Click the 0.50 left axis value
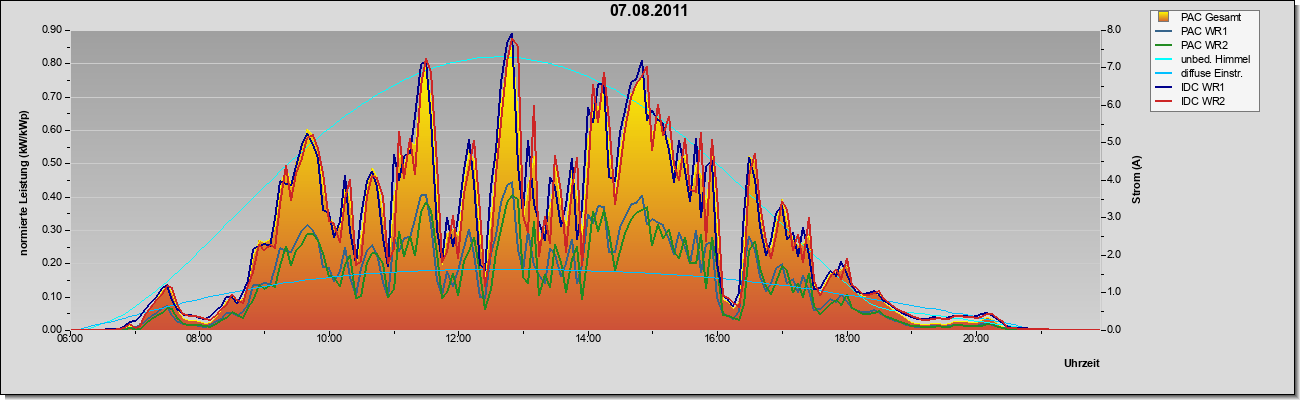This screenshot has width=1300, height=400. [52, 163]
